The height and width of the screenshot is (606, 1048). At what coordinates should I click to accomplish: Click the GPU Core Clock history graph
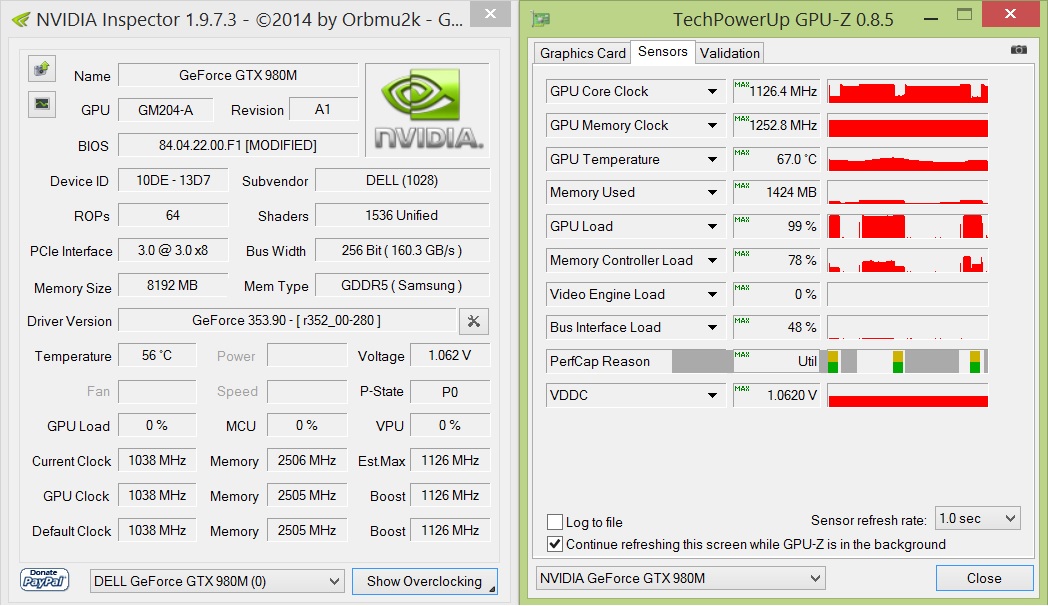[908, 92]
